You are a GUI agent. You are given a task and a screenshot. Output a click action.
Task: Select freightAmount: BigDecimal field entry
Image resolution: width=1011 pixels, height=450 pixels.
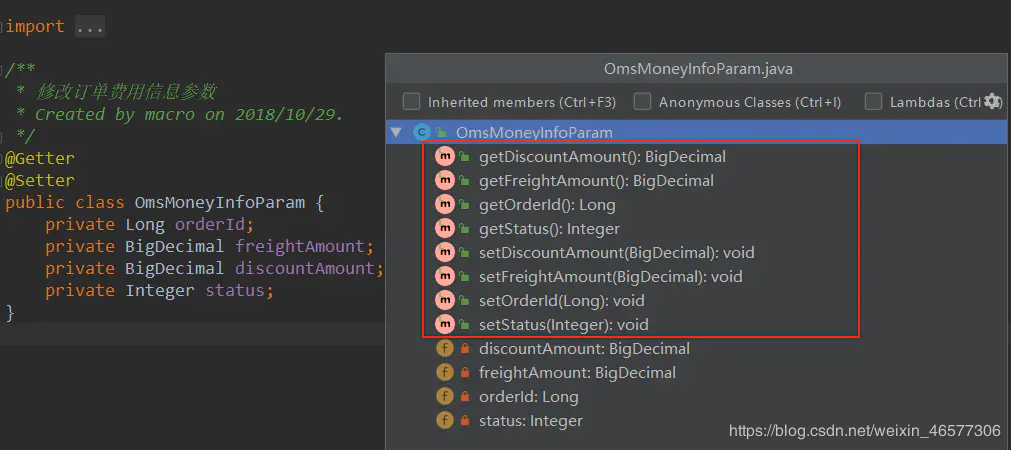tap(577, 373)
